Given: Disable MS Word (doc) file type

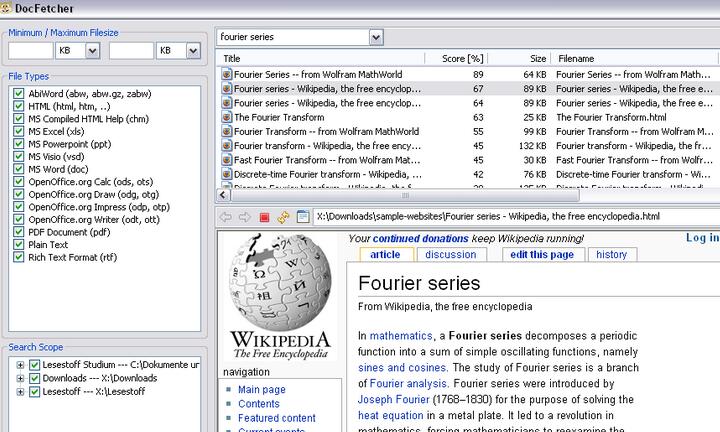Looking at the screenshot, I should coord(18,169).
